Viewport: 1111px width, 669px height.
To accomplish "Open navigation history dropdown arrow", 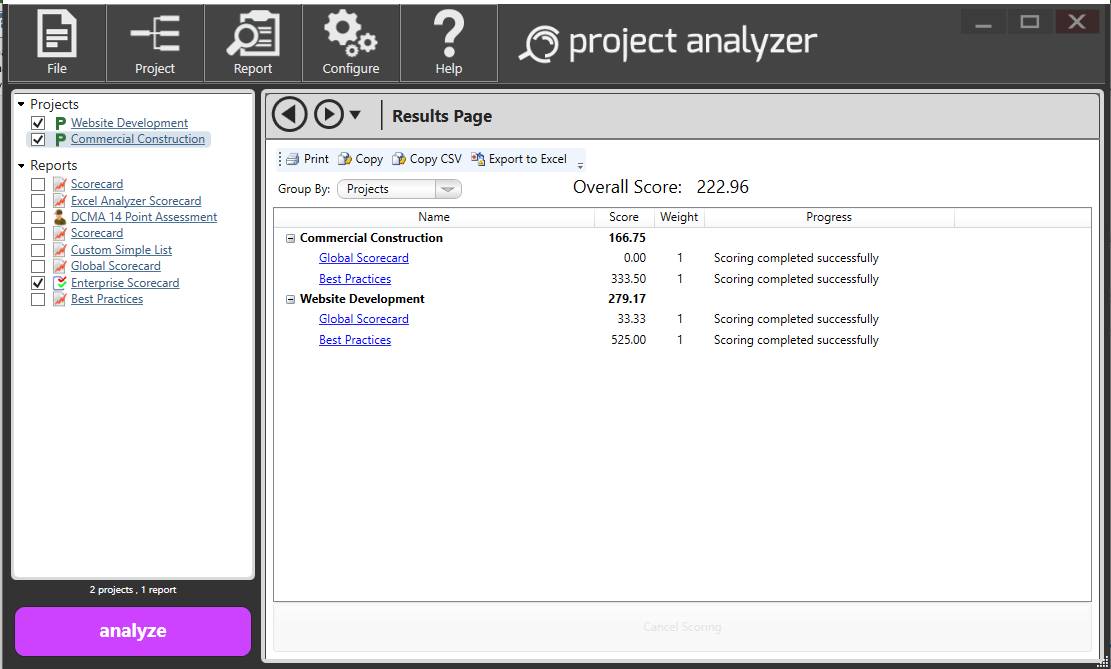I will tap(355, 115).
